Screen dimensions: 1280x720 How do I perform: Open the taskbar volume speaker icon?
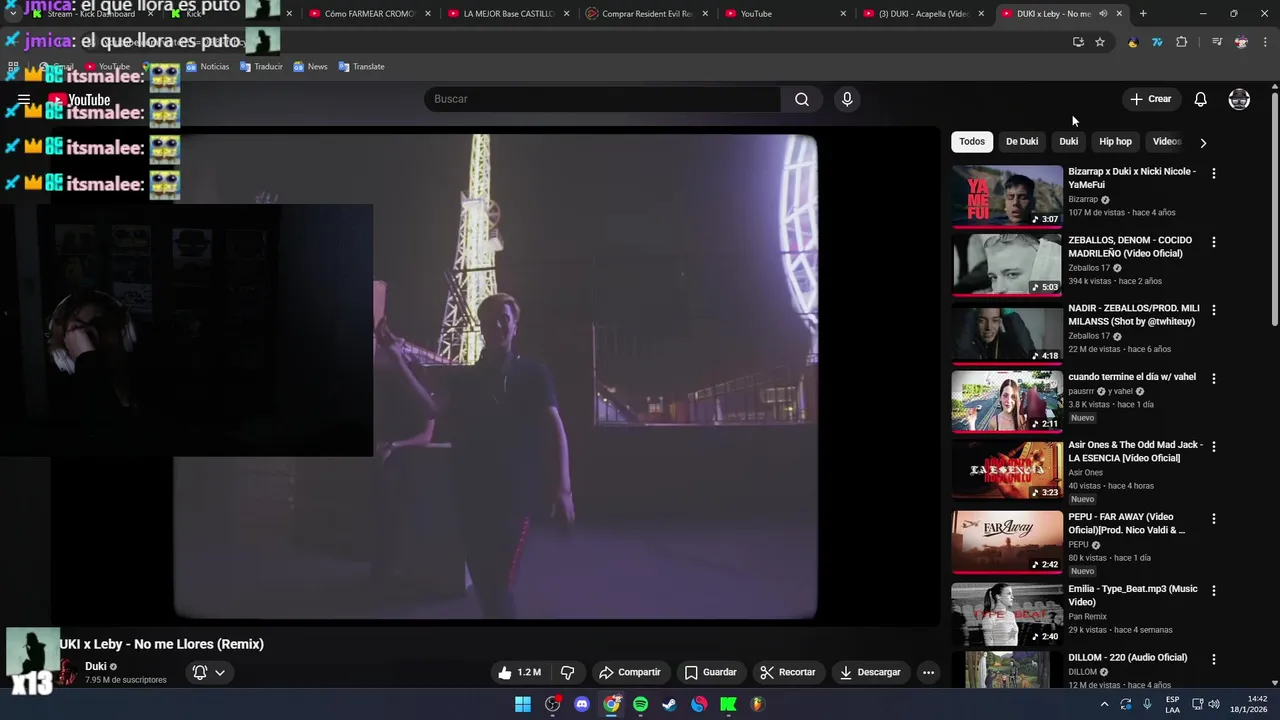1214,704
